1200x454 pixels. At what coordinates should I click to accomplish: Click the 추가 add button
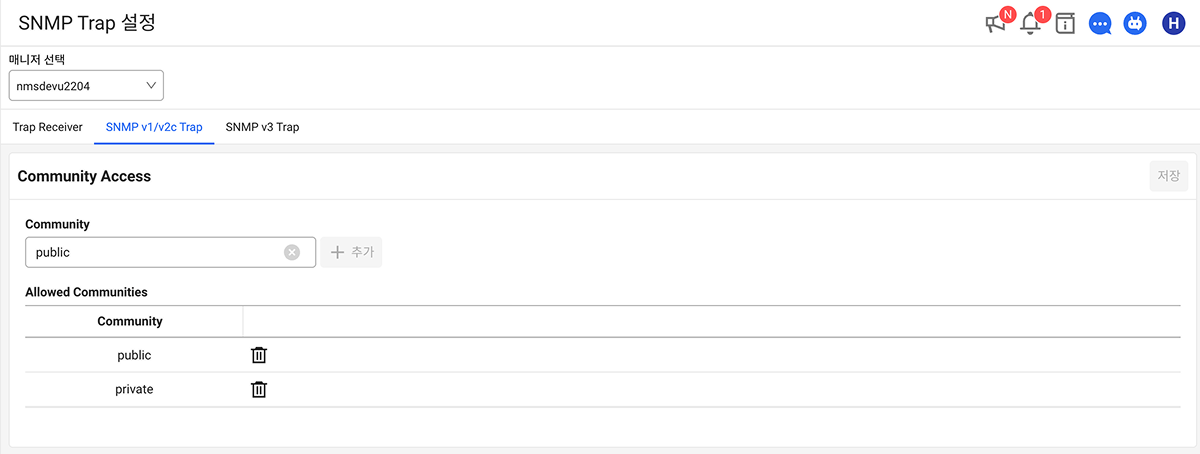pos(352,252)
